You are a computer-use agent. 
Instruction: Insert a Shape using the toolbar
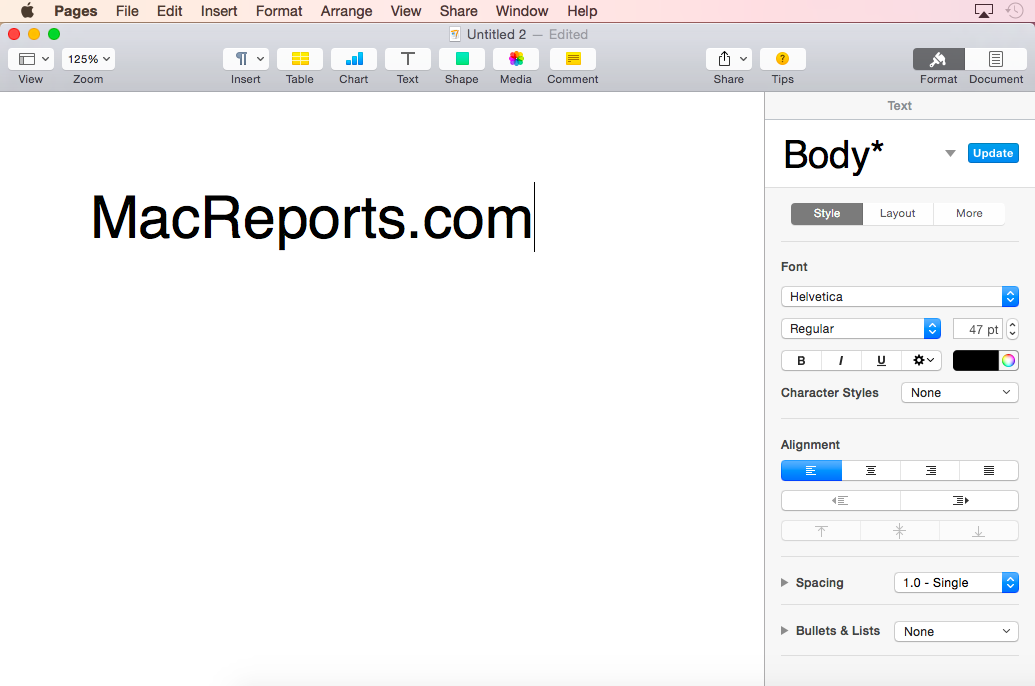[x=462, y=59]
